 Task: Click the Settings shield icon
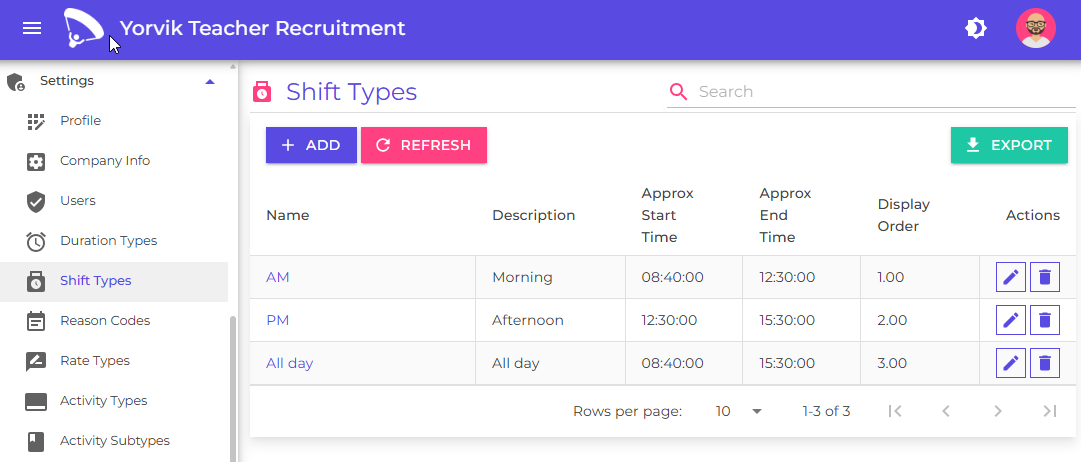click(x=16, y=82)
